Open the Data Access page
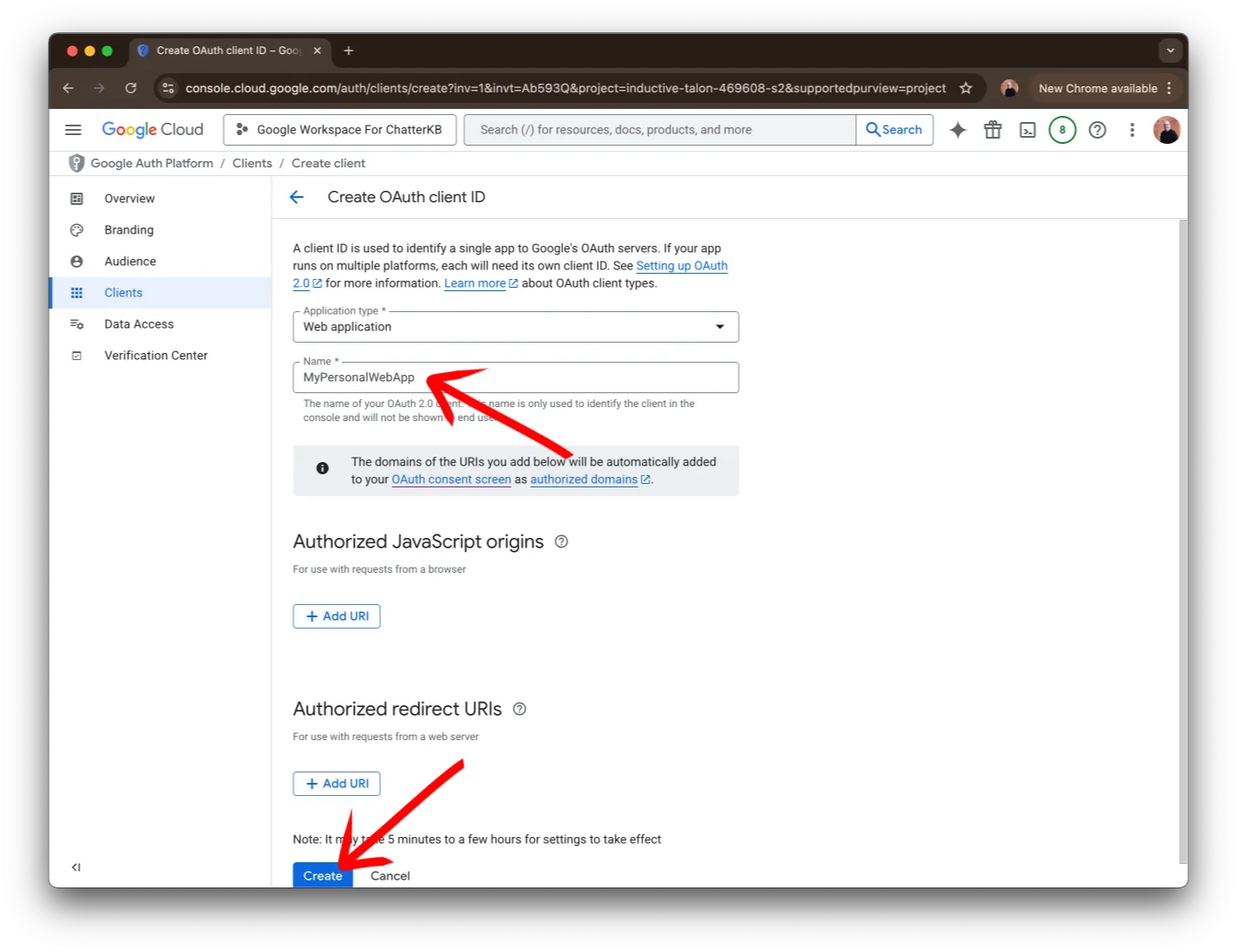The image size is (1237, 952). click(160, 324)
